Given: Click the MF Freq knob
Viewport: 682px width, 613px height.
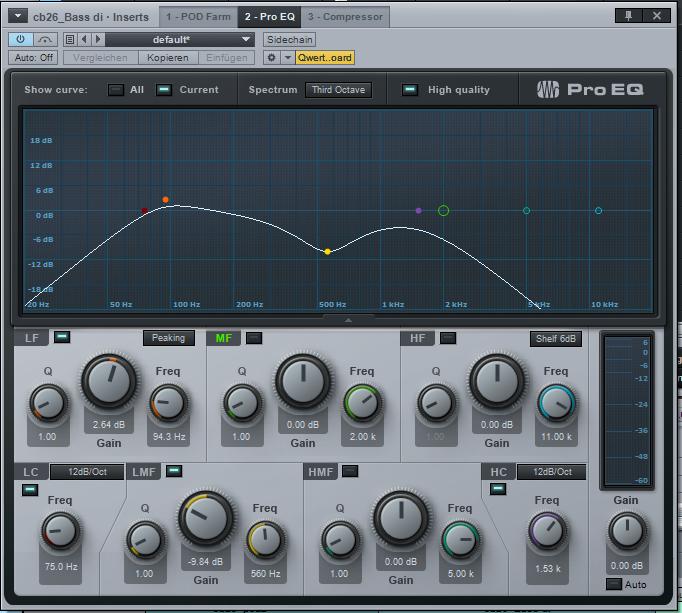Looking at the screenshot, I should tap(363, 403).
